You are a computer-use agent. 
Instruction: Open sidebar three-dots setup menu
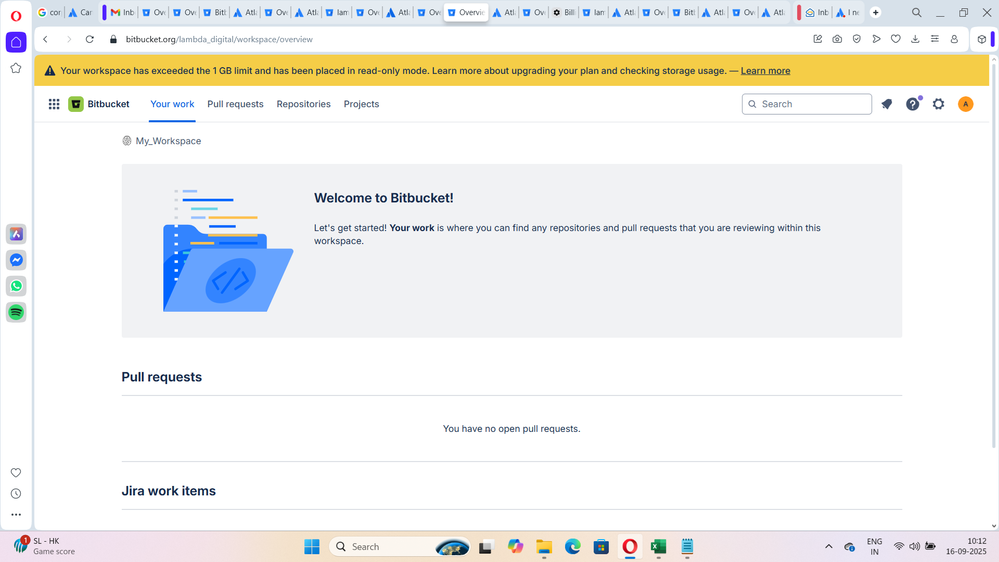16,514
